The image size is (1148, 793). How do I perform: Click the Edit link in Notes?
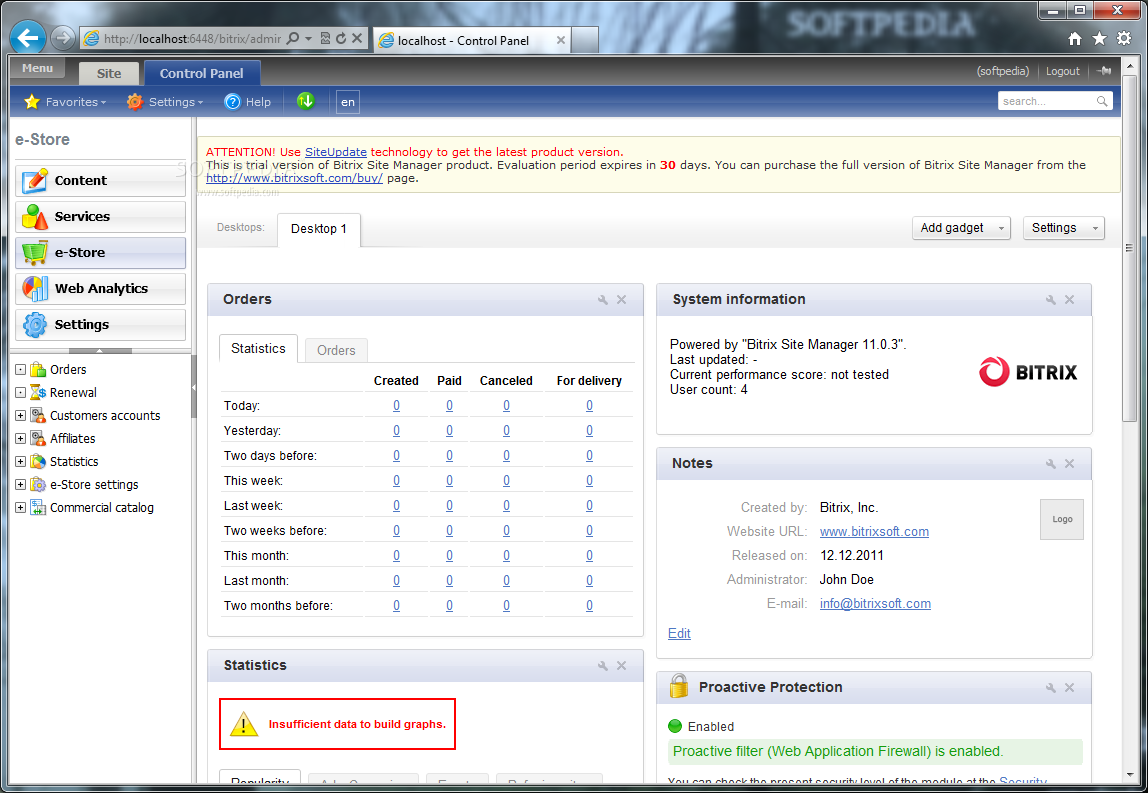click(x=679, y=633)
